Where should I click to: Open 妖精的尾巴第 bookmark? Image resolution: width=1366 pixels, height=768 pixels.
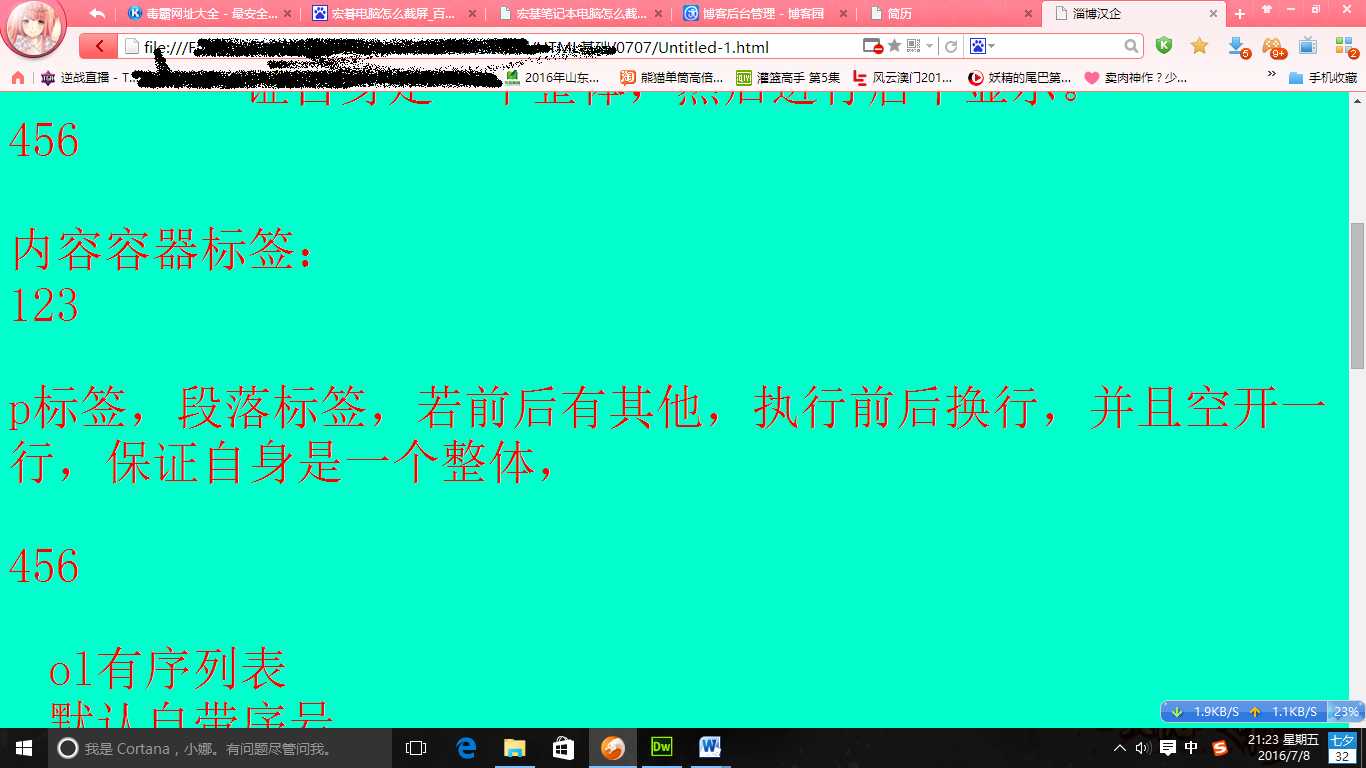click(1019, 77)
